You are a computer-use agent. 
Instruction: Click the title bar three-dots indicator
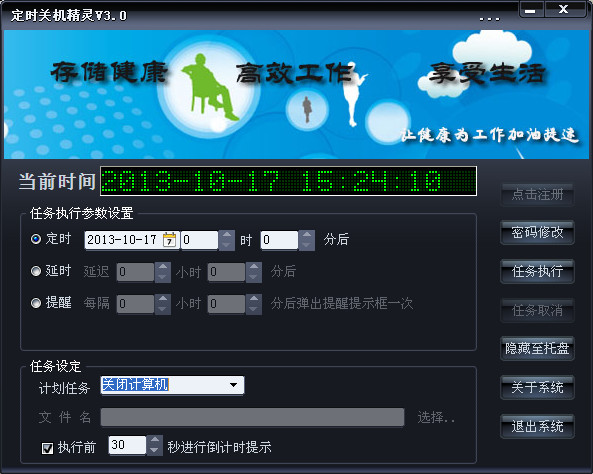490,19
